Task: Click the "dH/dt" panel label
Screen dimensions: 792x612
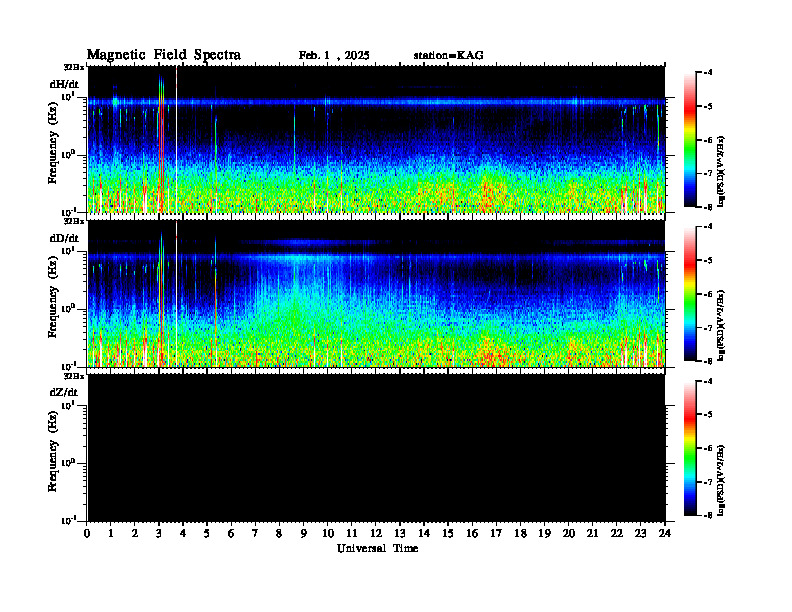Action: pyautogui.click(x=64, y=84)
